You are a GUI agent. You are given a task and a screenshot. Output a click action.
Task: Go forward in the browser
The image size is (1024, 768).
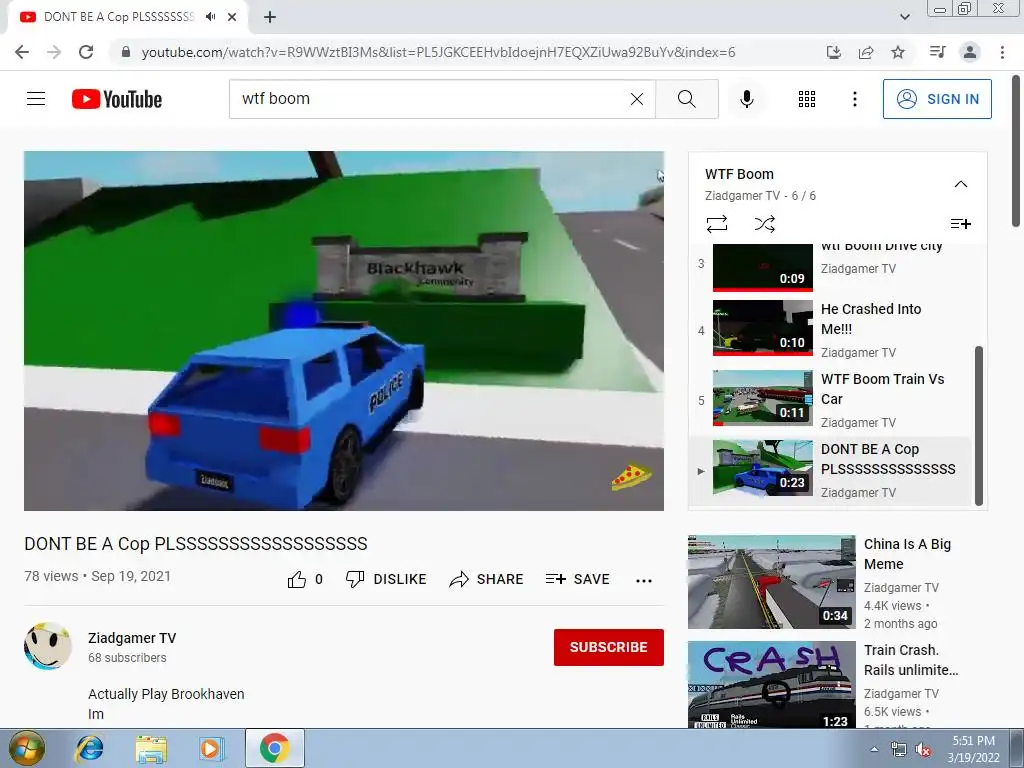(54, 52)
